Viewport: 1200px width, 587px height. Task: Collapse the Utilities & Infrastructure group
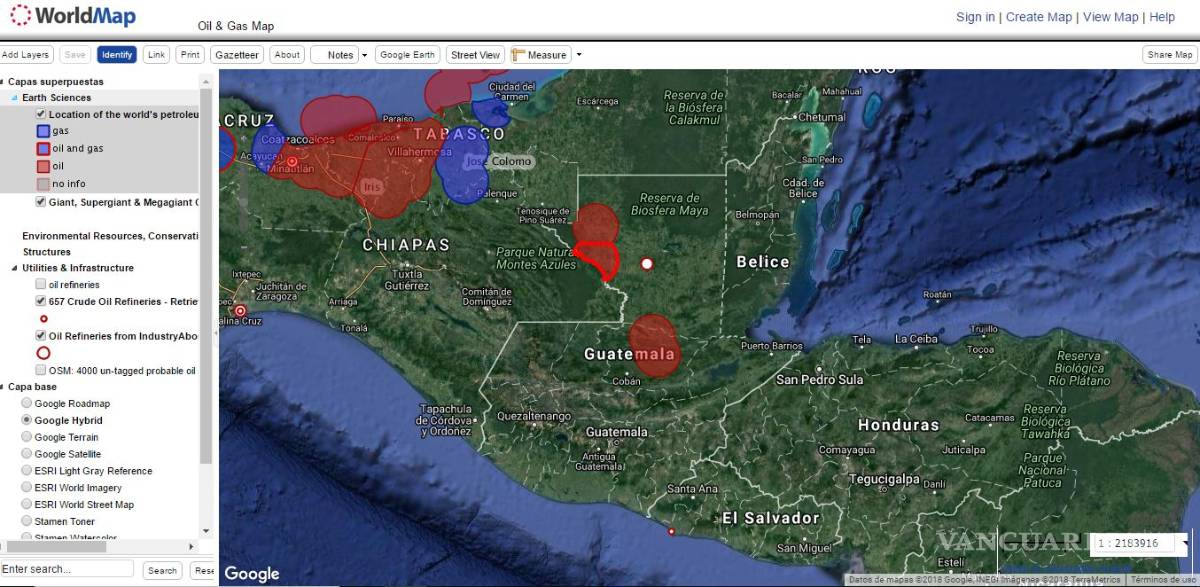[x=15, y=265]
